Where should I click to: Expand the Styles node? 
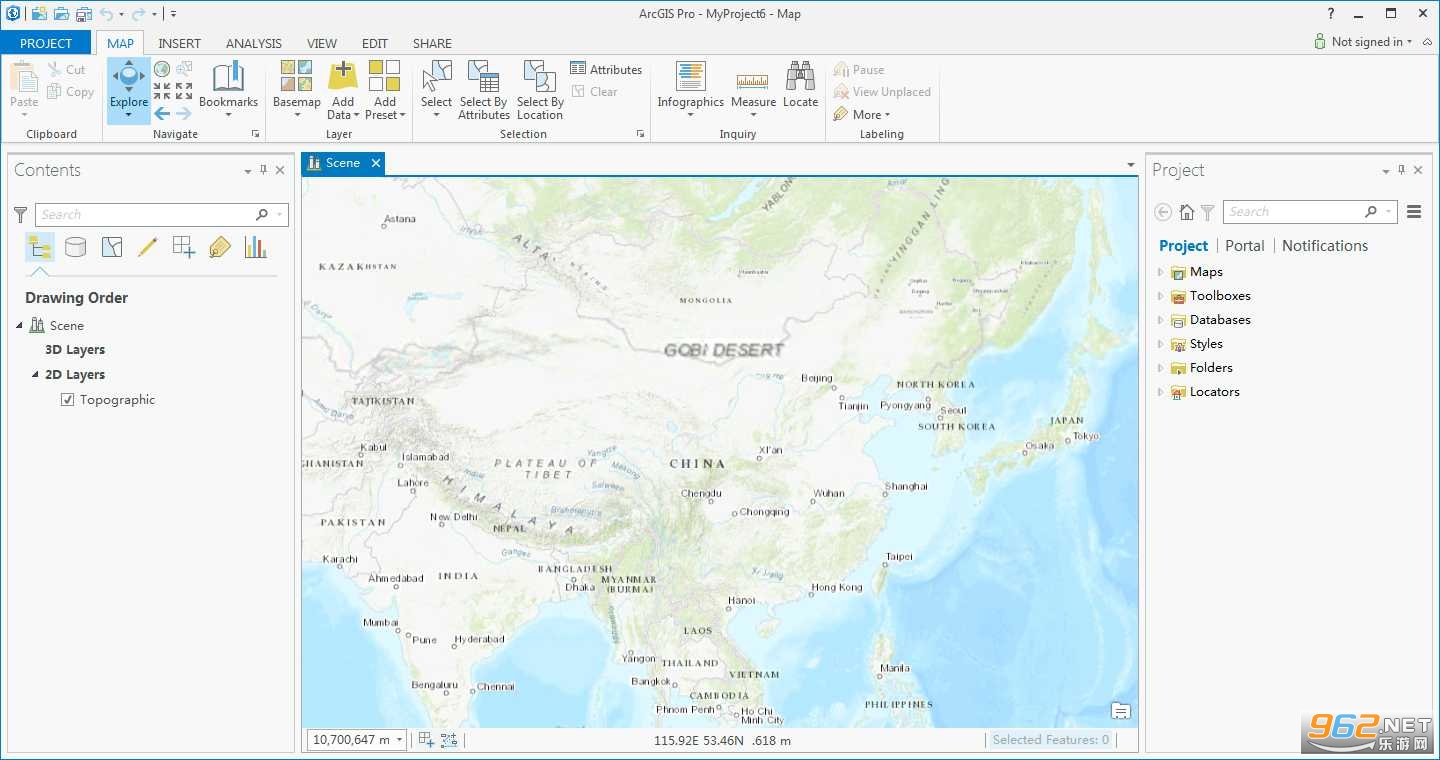(1161, 344)
